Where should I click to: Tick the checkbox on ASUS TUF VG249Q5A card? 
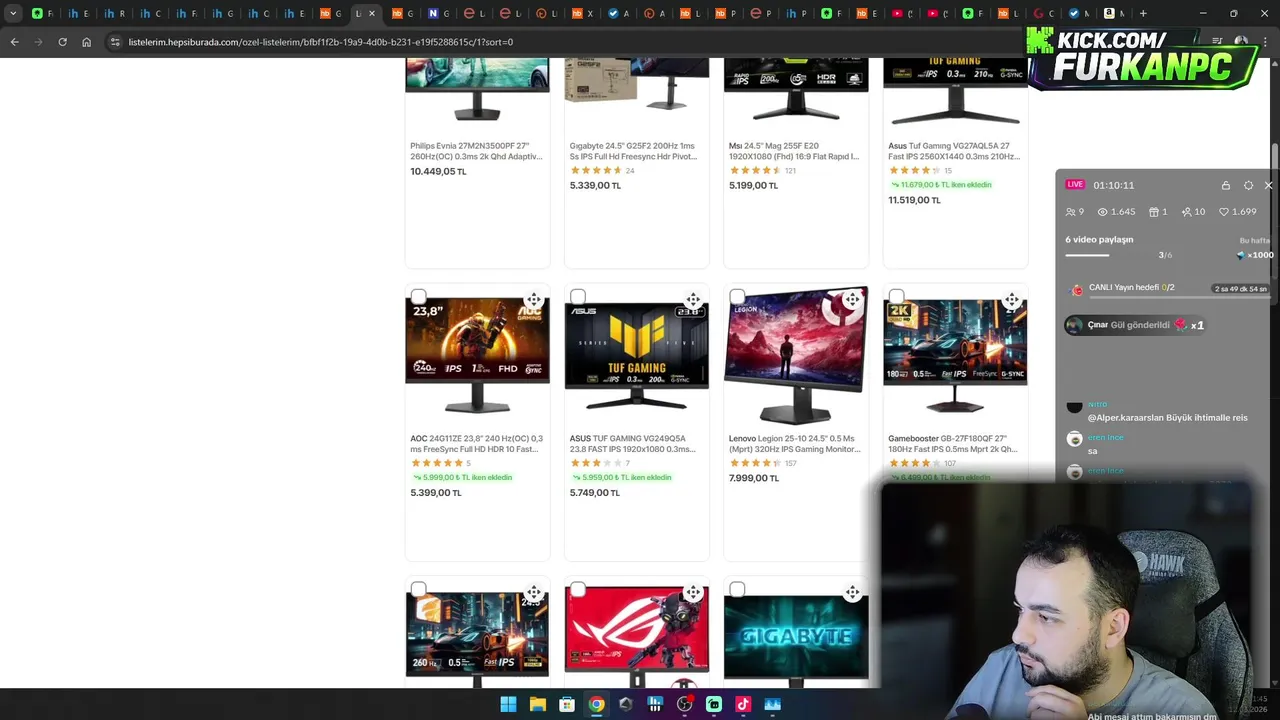[578, 297]
